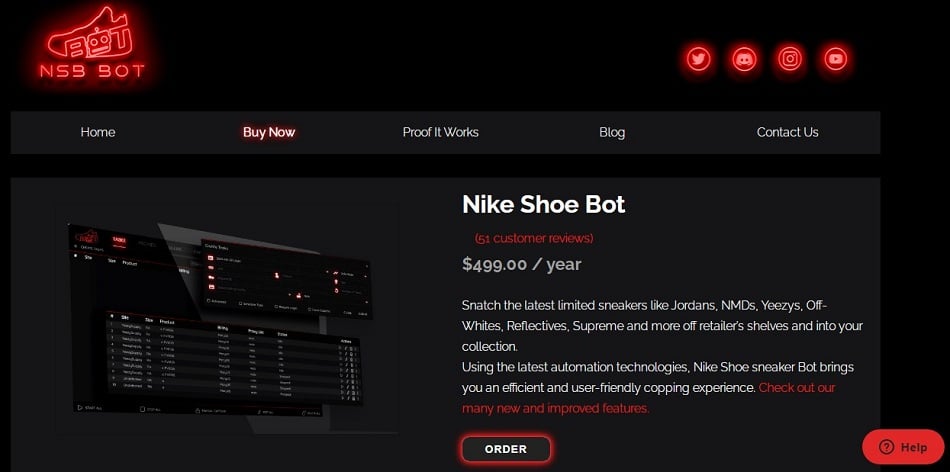Follow the new and improved features link
Screen dimensions: 950x472
(x=648, y=397)
